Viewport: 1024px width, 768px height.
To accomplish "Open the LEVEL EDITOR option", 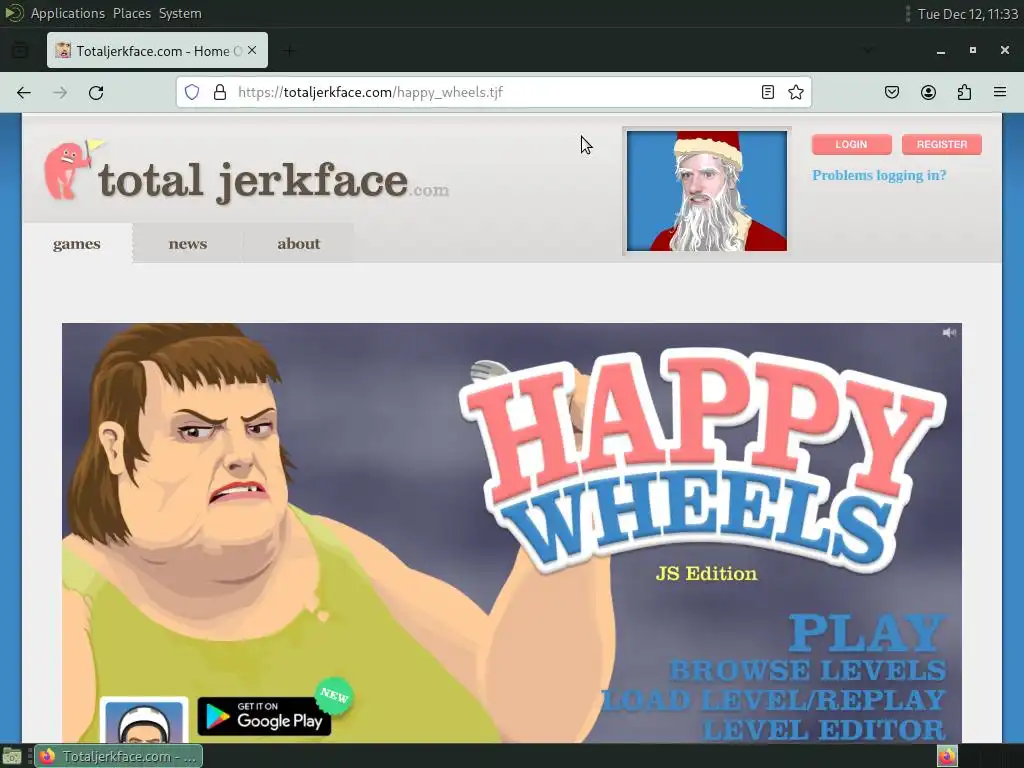I will coord(824,729).
